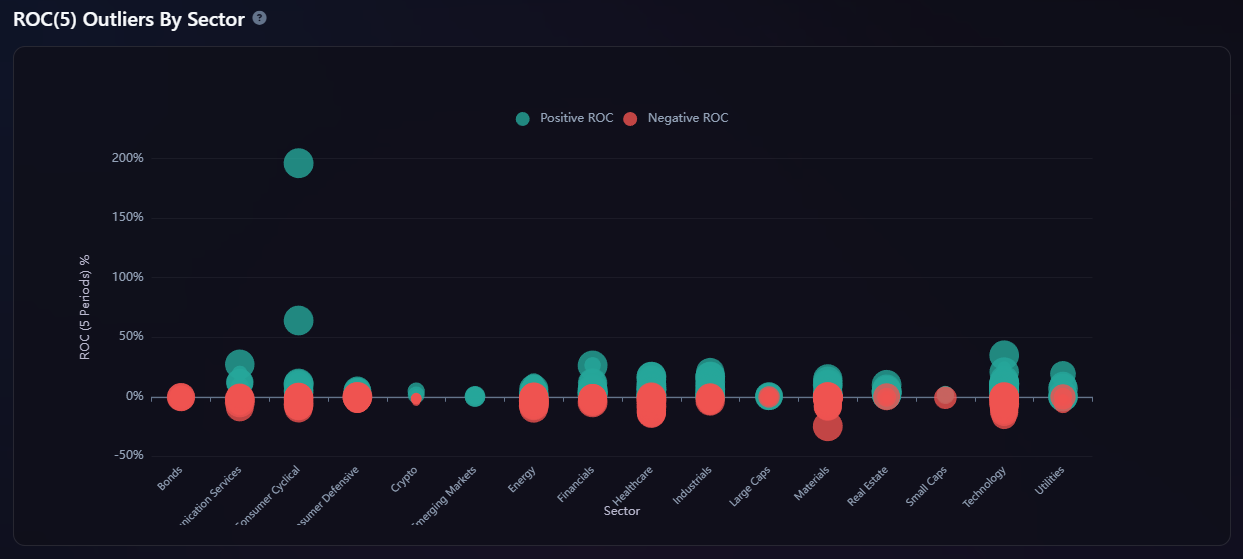1243x559 pixels.
Task: Select the lowest red Materials bubble
Action: (827, 428)
